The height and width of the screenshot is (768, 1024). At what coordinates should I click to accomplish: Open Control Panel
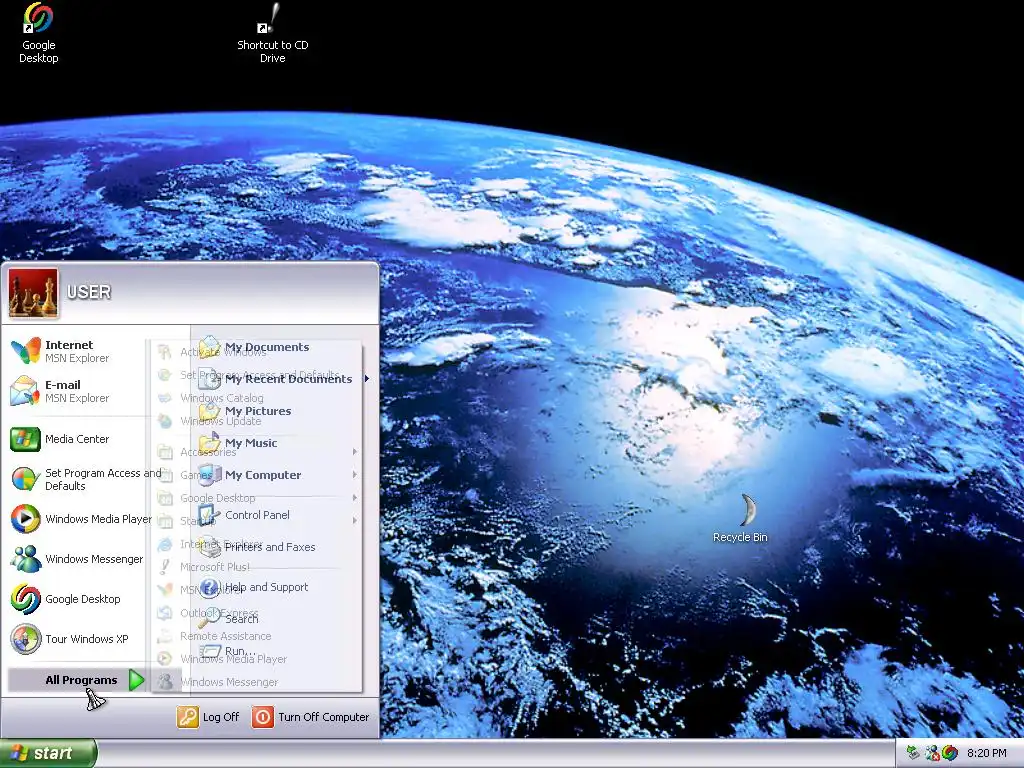[x=245, y=515]
